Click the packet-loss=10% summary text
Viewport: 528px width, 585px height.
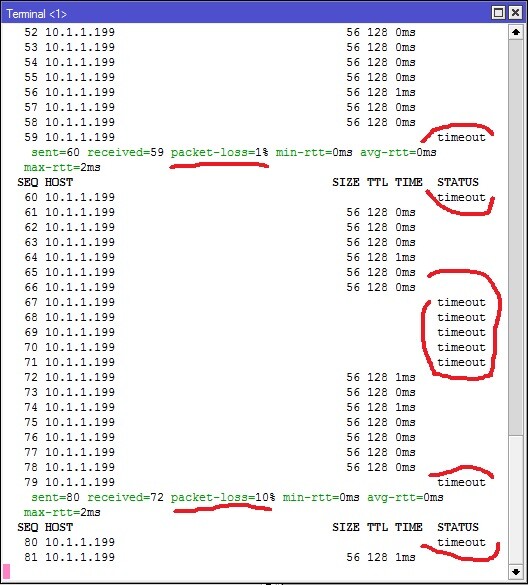[x=223, y=497]
